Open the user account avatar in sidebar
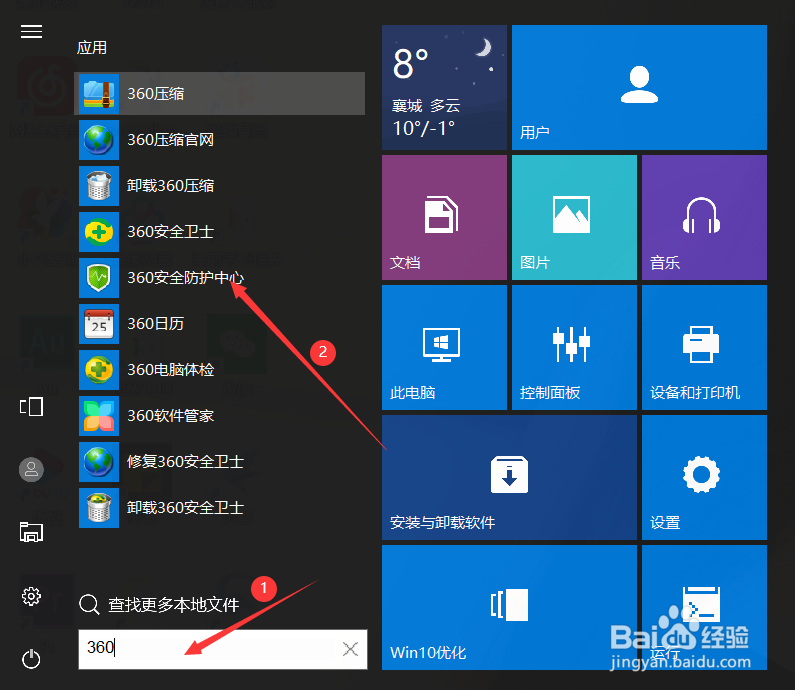This screenshot has width=795, height=690. [x=31, y=469]
